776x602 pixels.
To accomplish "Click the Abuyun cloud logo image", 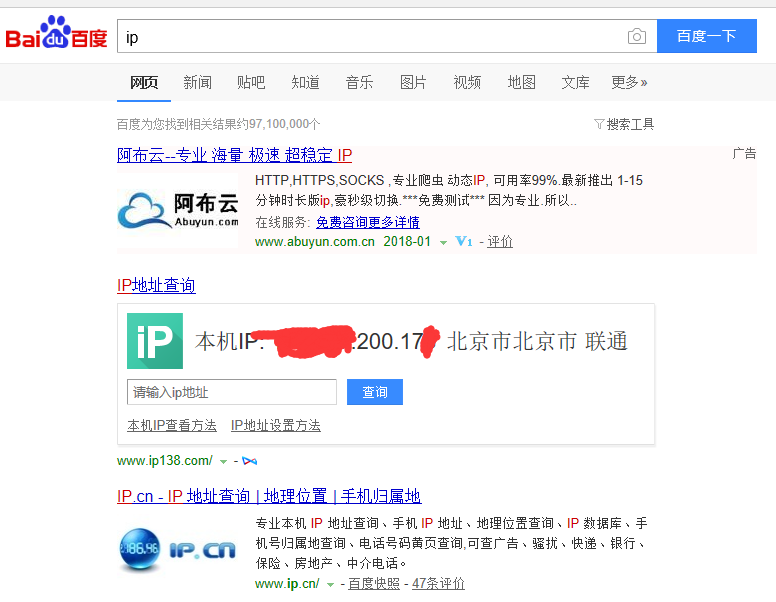I will coord(178,210).
